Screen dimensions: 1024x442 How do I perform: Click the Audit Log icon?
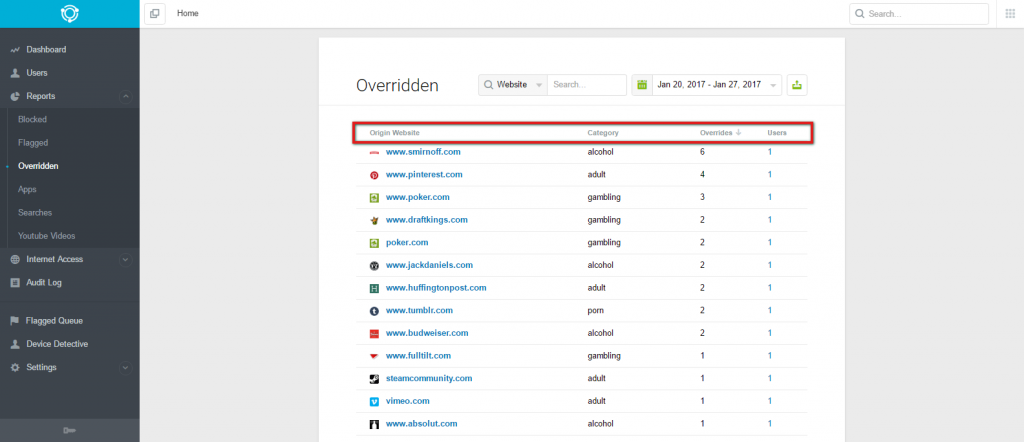tap(15, 283)
